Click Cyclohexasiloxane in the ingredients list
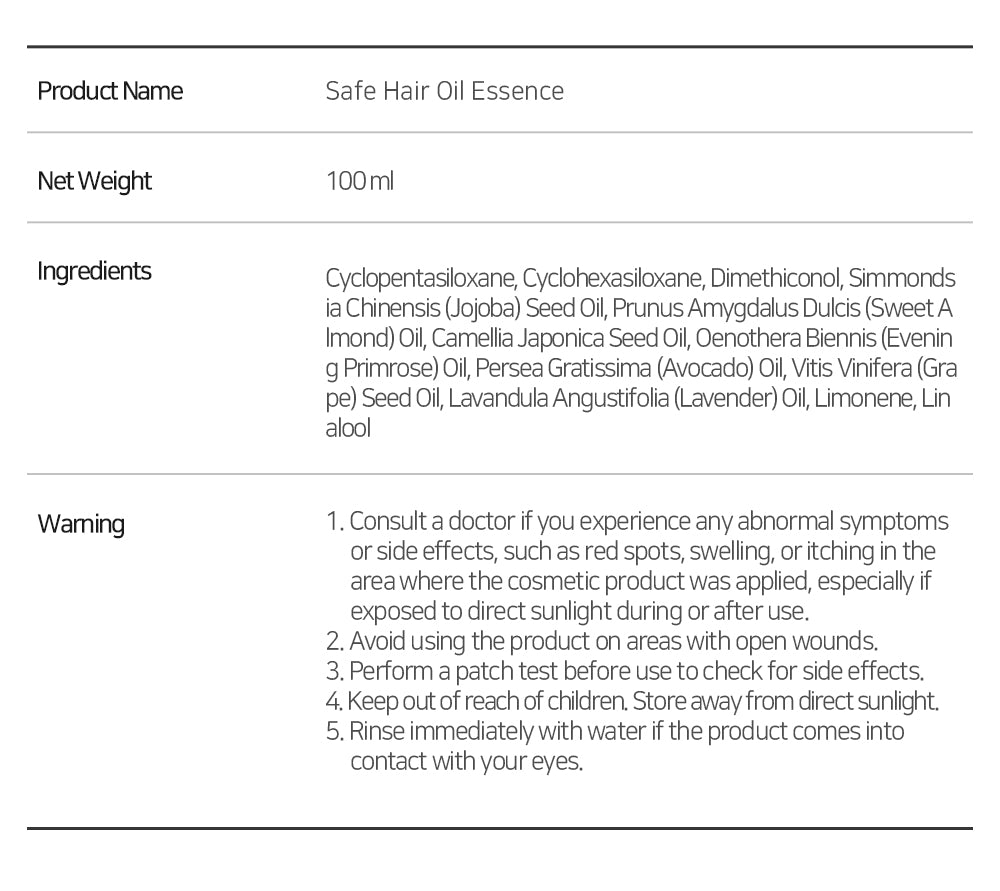The image size is (1000, 891). click(x=613, y=278)
